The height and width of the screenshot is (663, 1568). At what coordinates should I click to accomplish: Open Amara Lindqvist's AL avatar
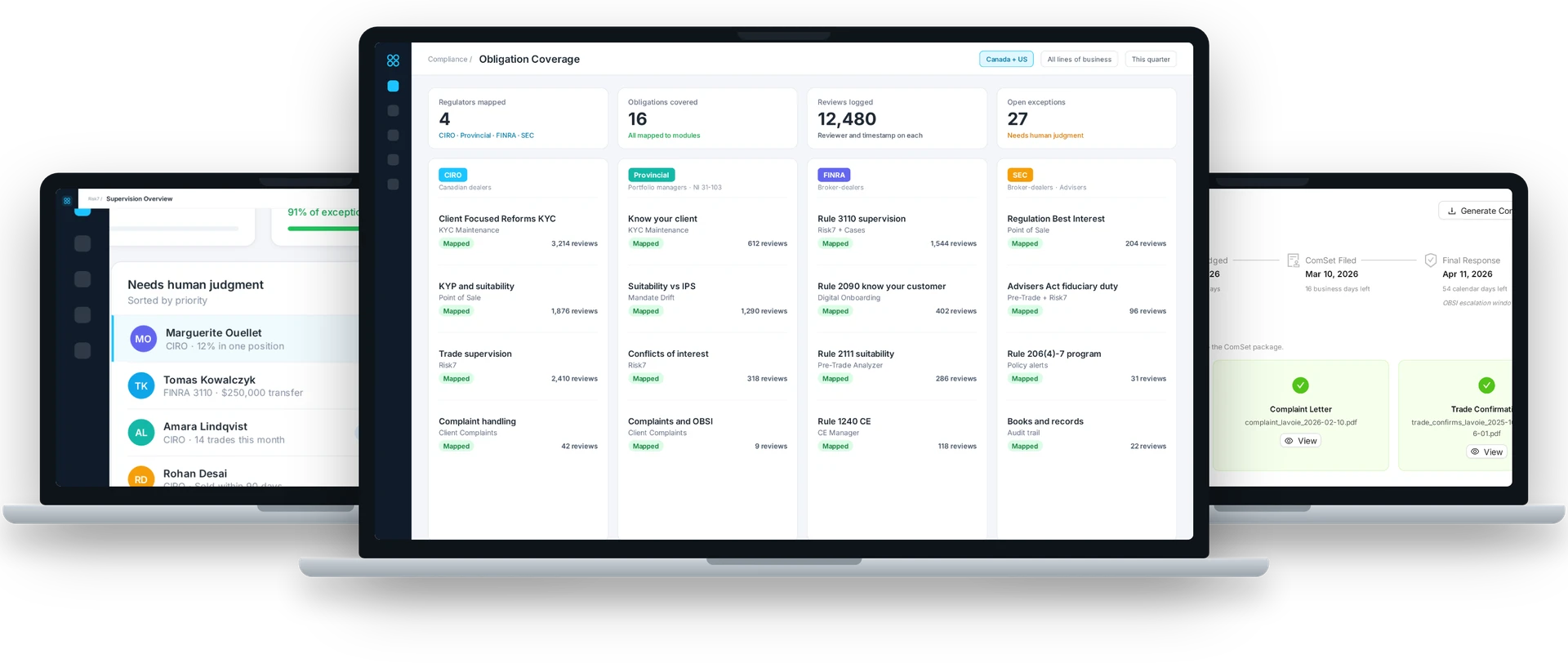[x=141, y=433]
